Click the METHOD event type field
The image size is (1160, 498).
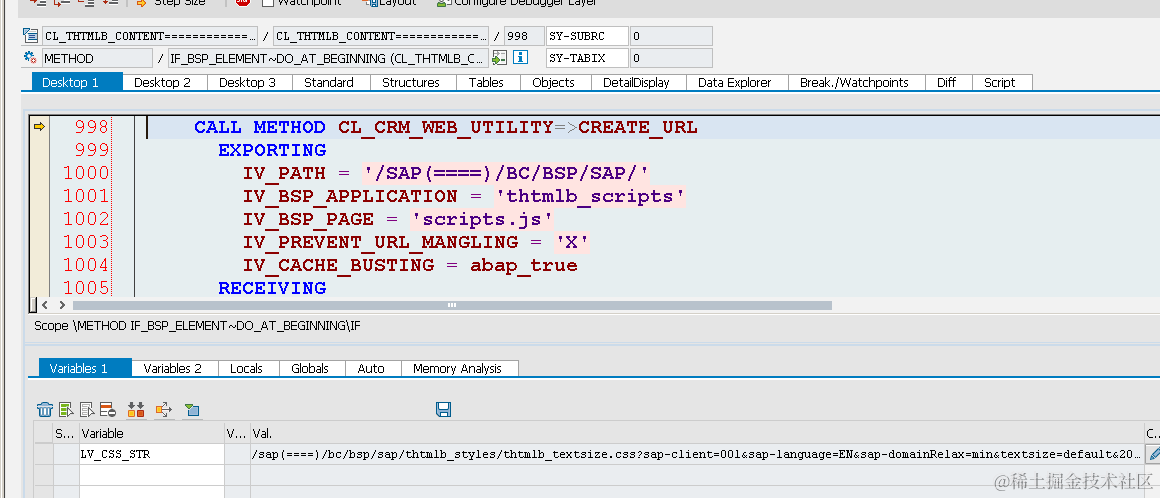(97, 58)
